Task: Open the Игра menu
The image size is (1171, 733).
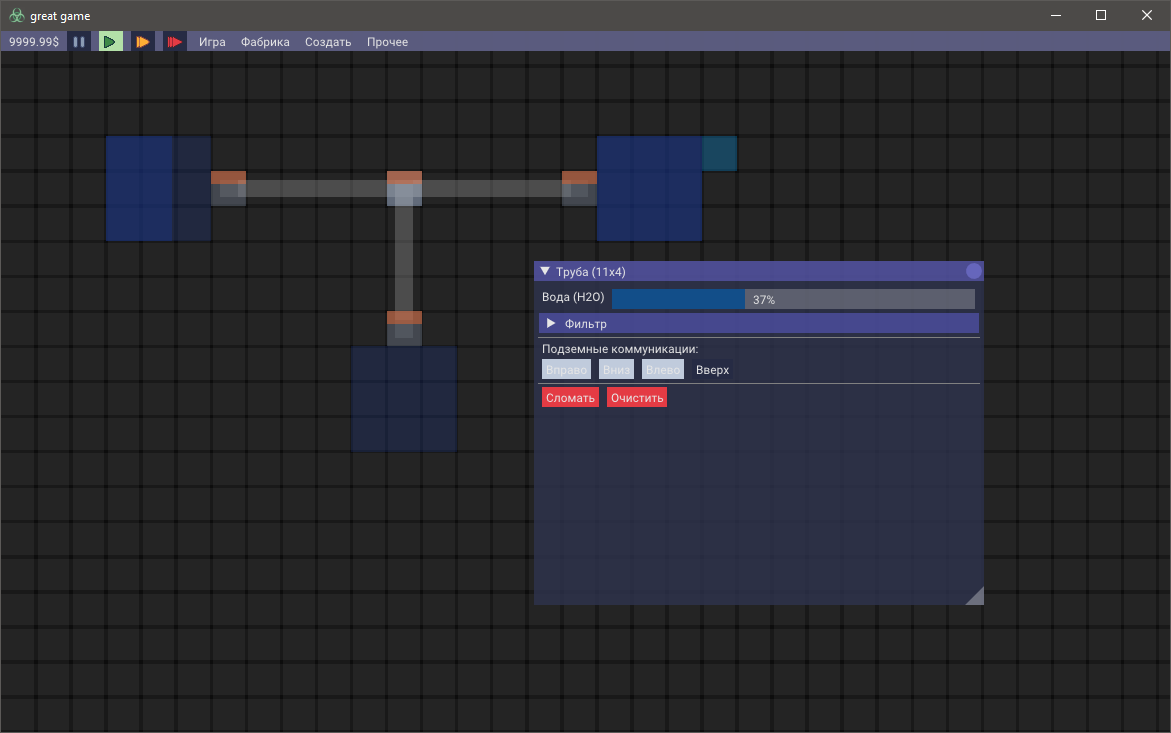Action: [212, 42]
